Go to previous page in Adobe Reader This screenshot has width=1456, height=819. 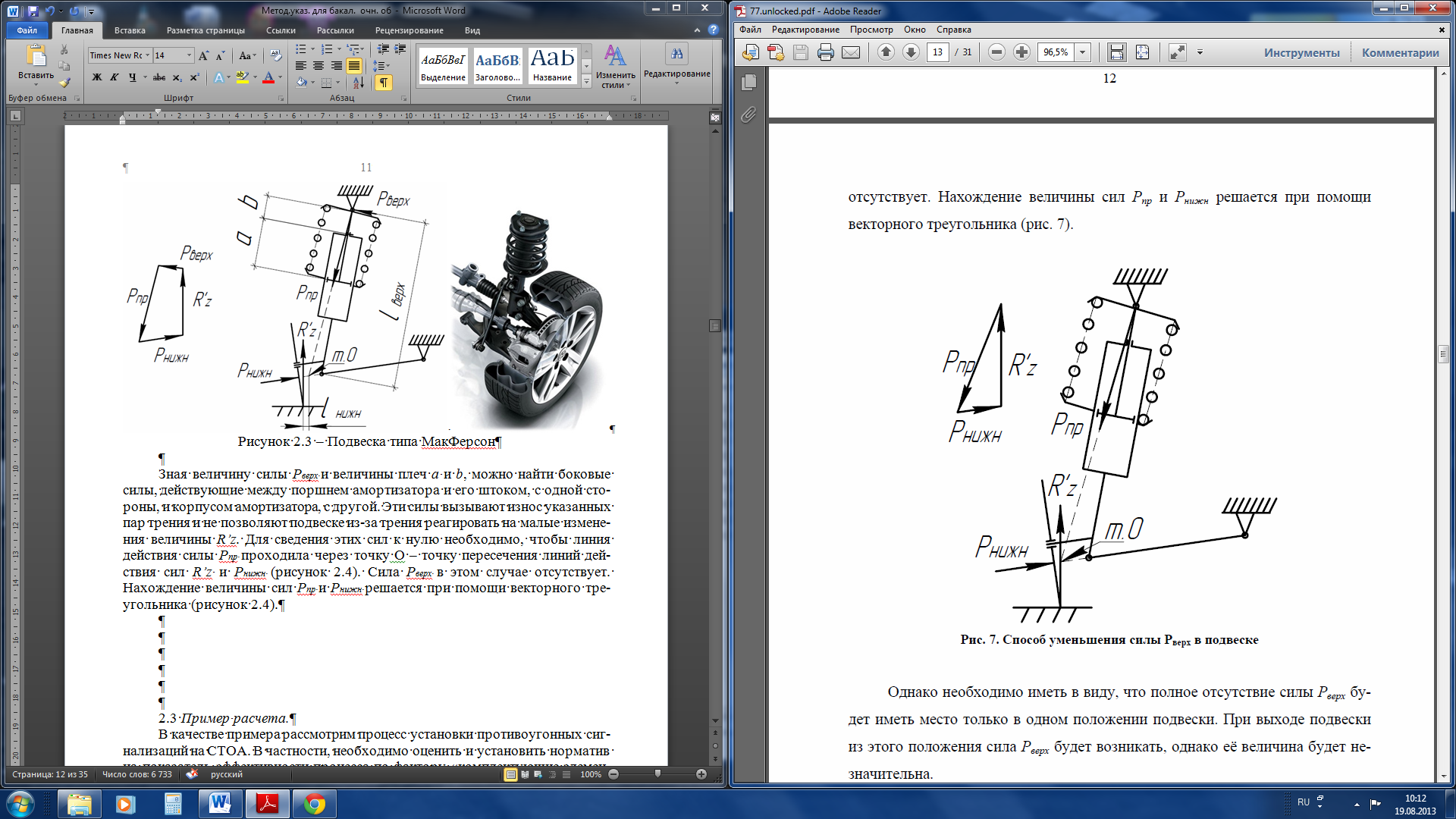pos(886,52)
